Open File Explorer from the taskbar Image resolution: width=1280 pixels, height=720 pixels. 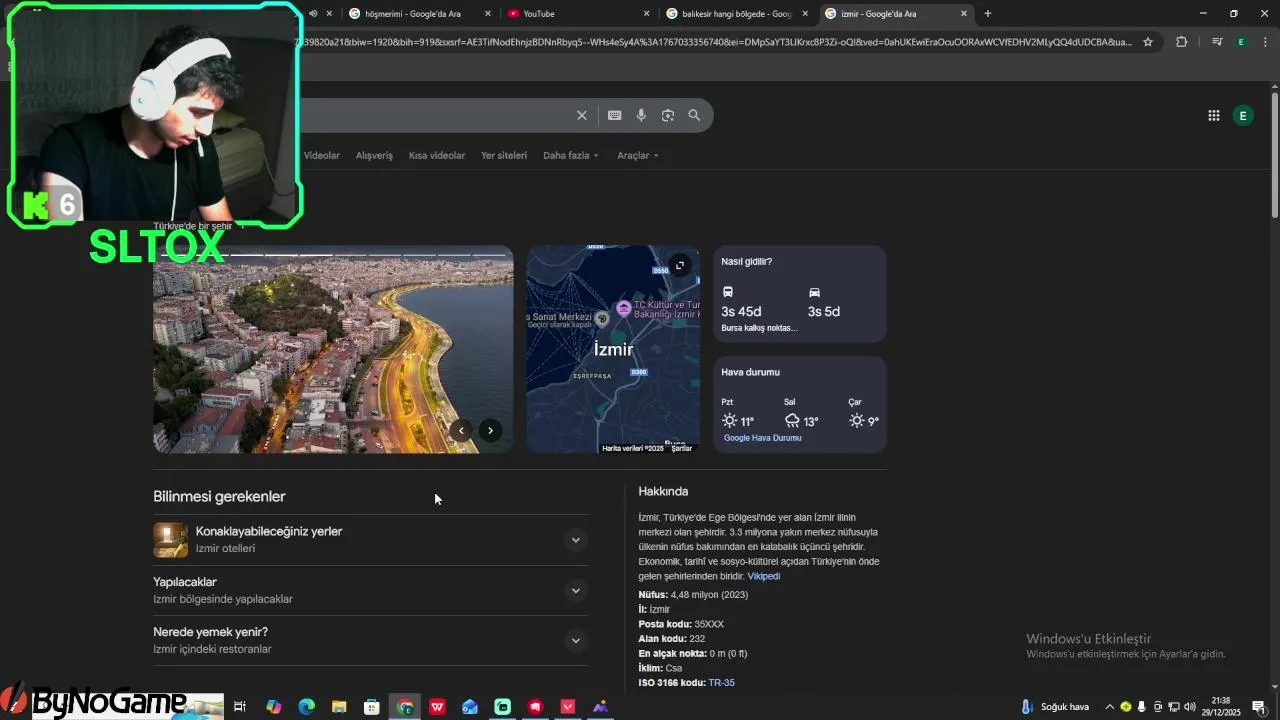(339, 707)
